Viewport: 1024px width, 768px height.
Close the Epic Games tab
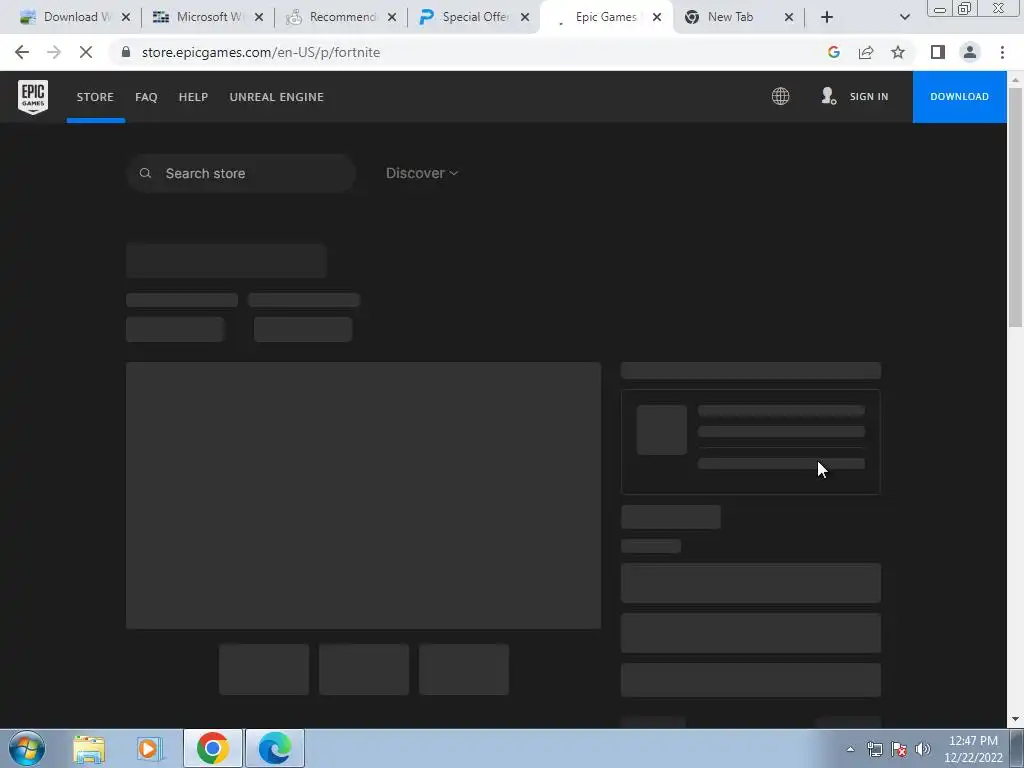point(657,17)
